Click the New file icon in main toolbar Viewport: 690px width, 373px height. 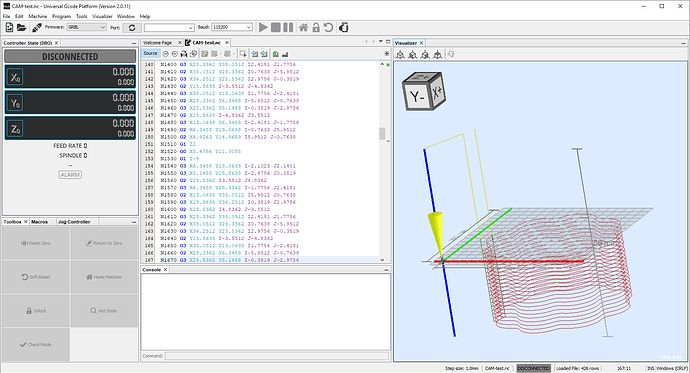coord(9,27)
